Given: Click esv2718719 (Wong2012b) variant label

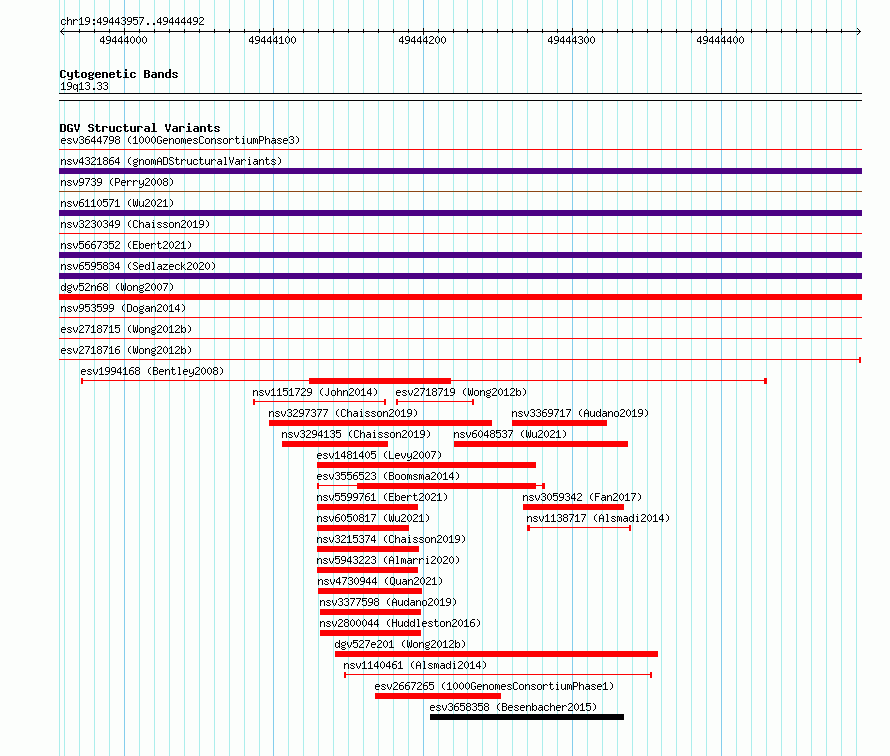Looking at the screenshot, I should tap(461, 392).
